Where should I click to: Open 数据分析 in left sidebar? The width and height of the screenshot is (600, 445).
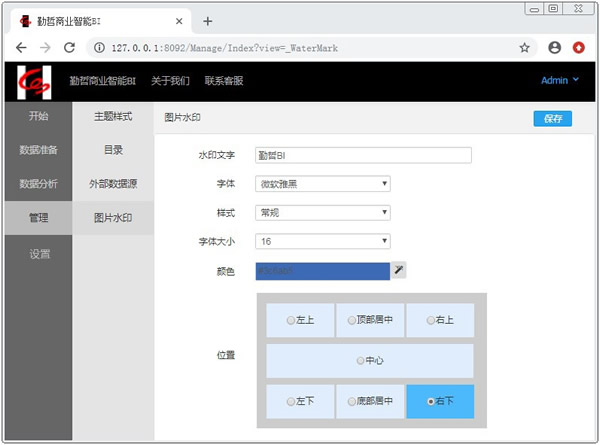[37, 183]
